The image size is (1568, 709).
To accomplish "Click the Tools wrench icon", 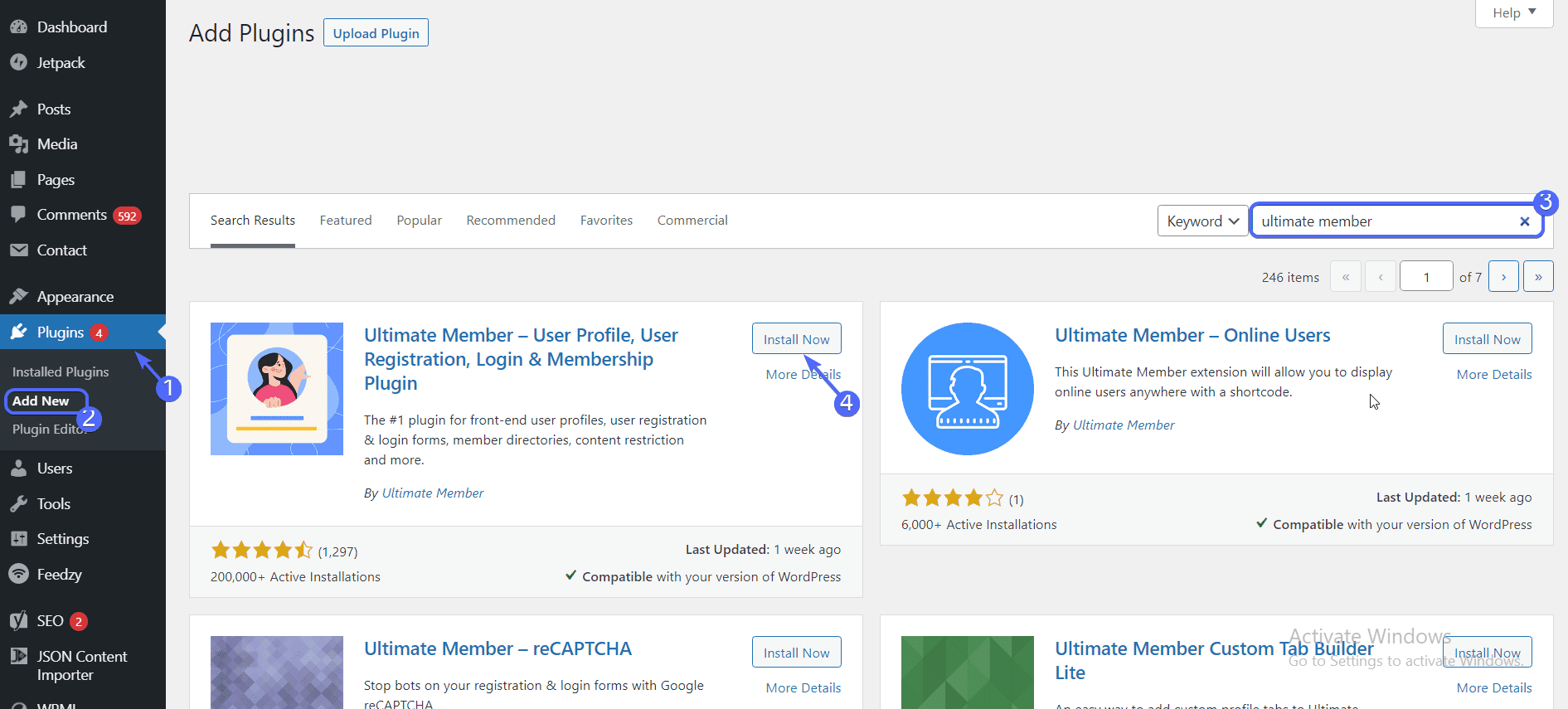I will coord(18,504).
